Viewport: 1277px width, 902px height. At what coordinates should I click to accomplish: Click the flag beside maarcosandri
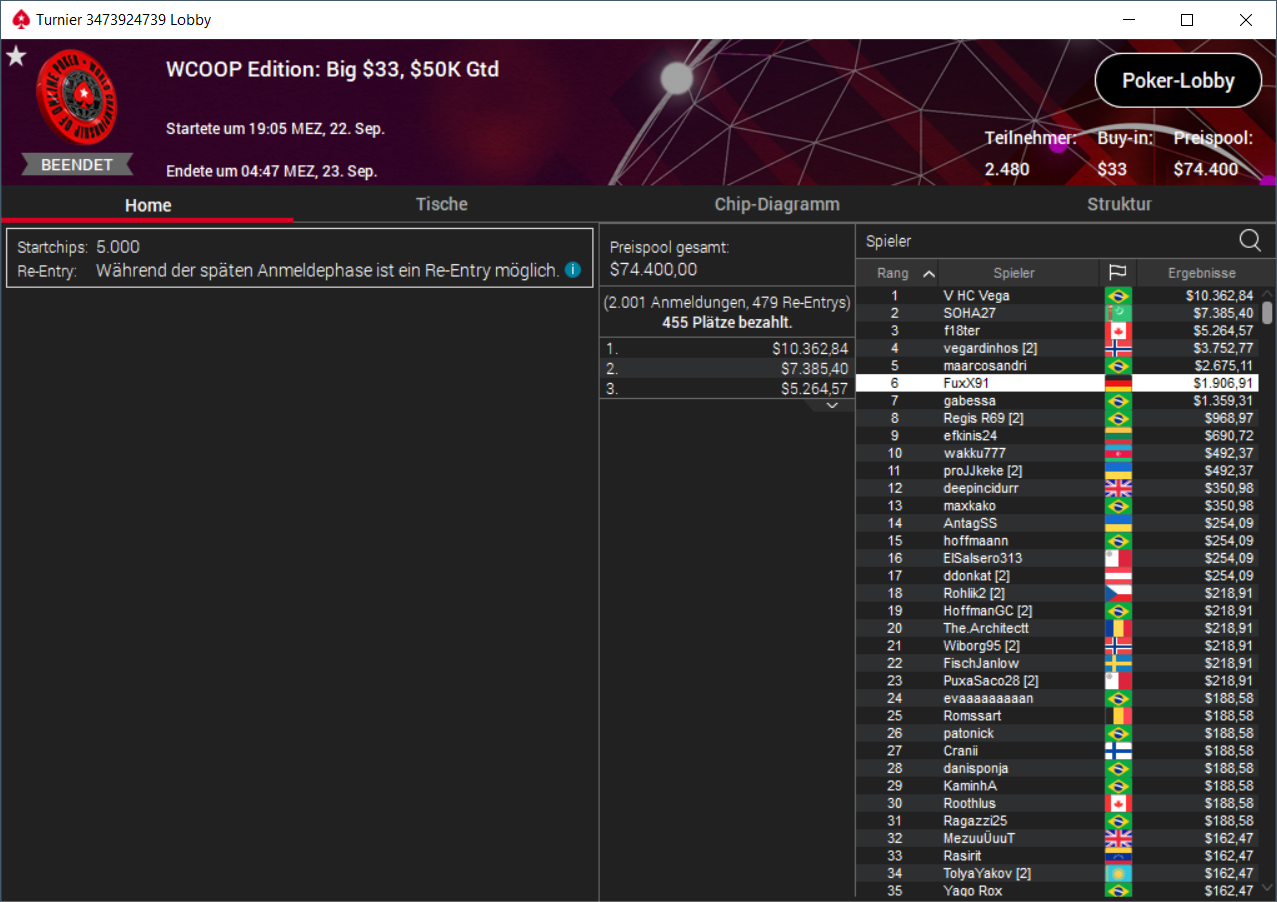pos(1117,366)
